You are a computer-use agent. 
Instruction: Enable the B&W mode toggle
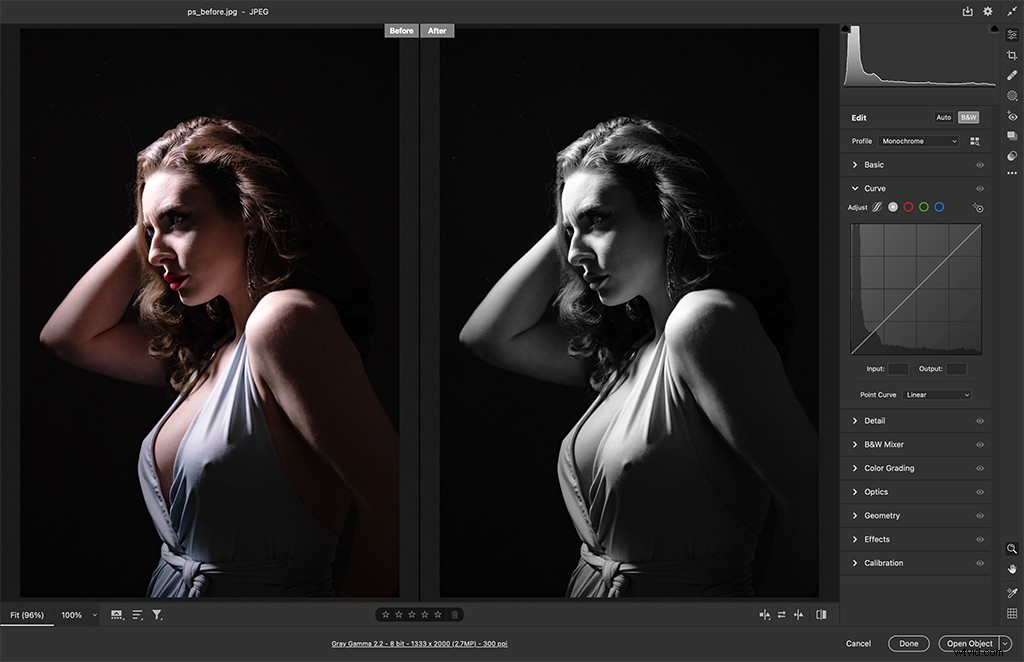click(967, 117)
